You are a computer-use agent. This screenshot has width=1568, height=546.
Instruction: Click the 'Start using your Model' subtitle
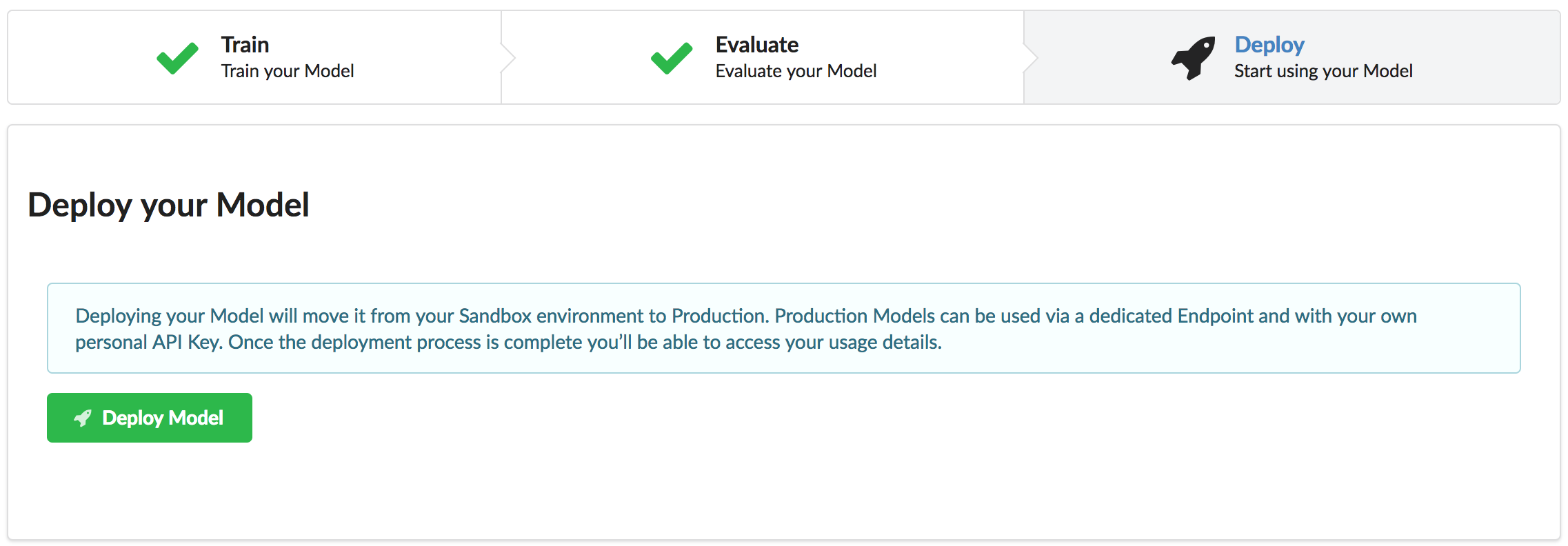(x=1323, y=71)
